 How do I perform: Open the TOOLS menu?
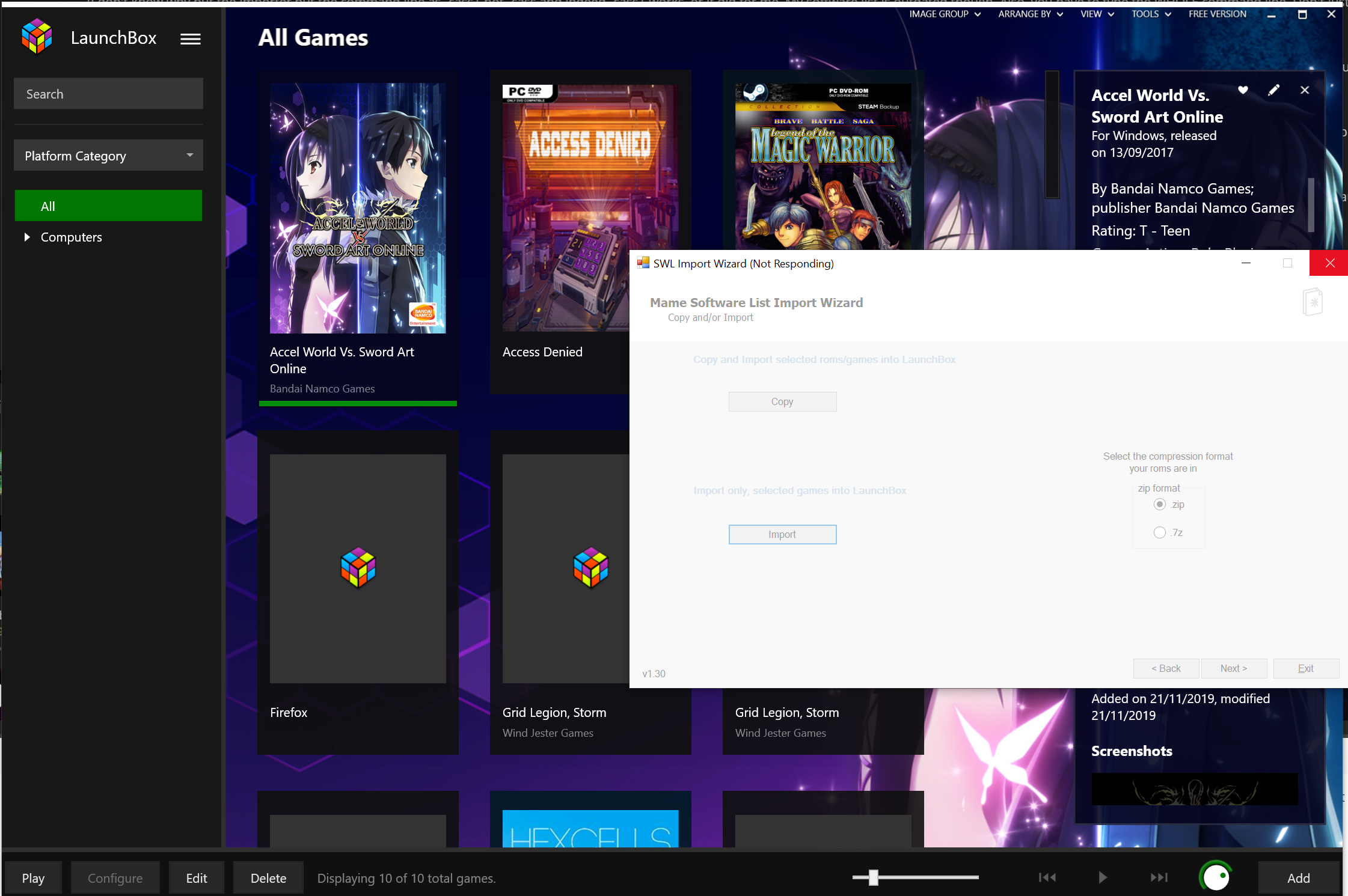click(x=1151, y=14)
